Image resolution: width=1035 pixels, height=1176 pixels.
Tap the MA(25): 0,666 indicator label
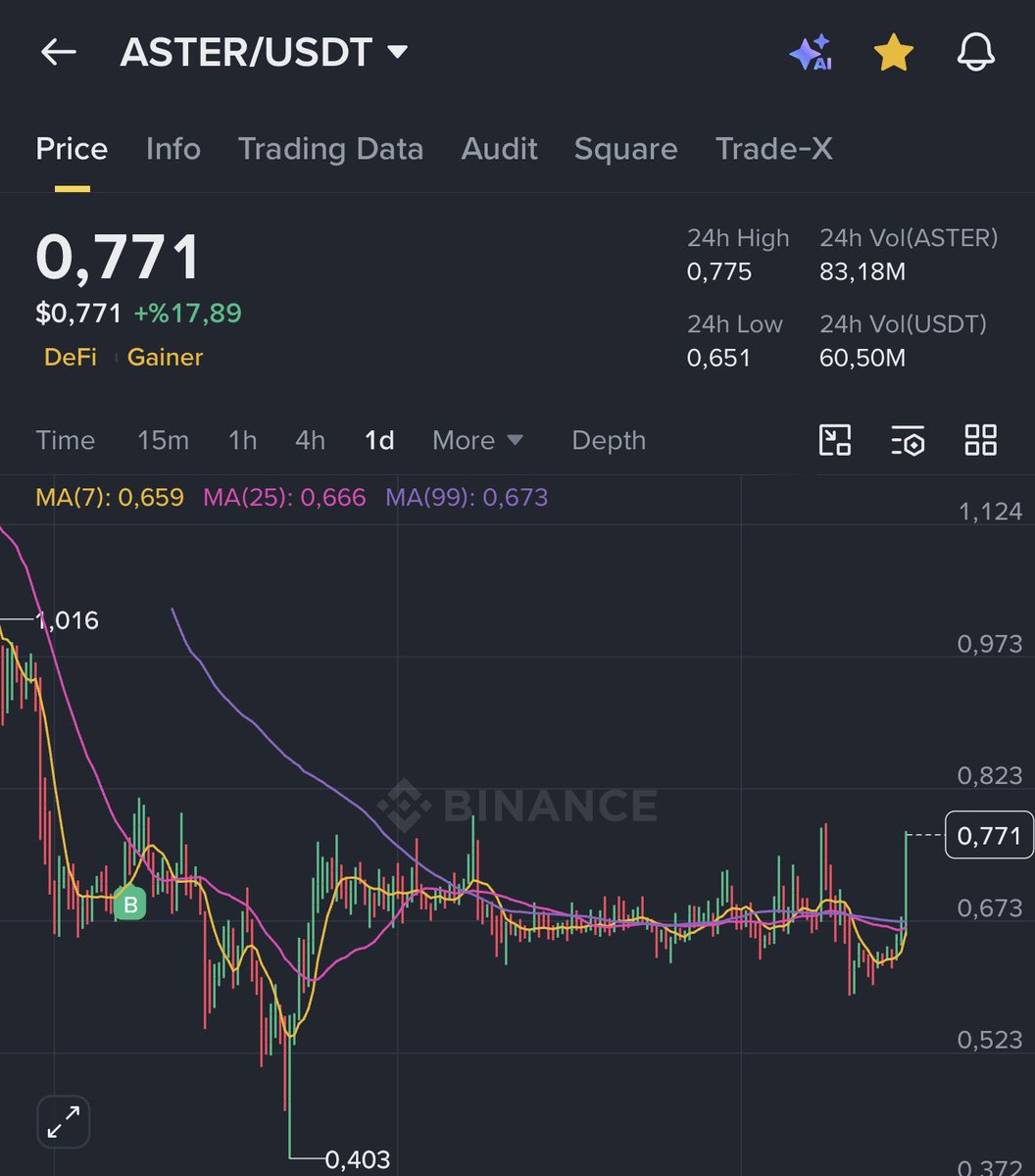tap(284, 498)
